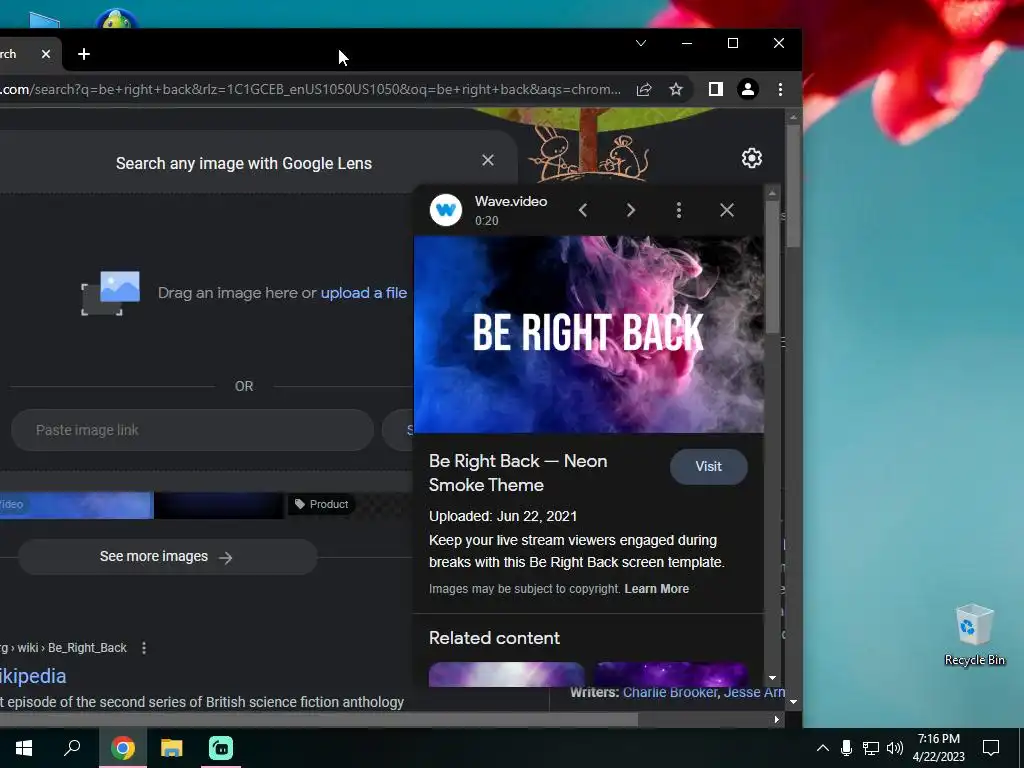Open the Chrome profile avatar menu
This screenshot has width=1024, height=768.
[748, 89]
